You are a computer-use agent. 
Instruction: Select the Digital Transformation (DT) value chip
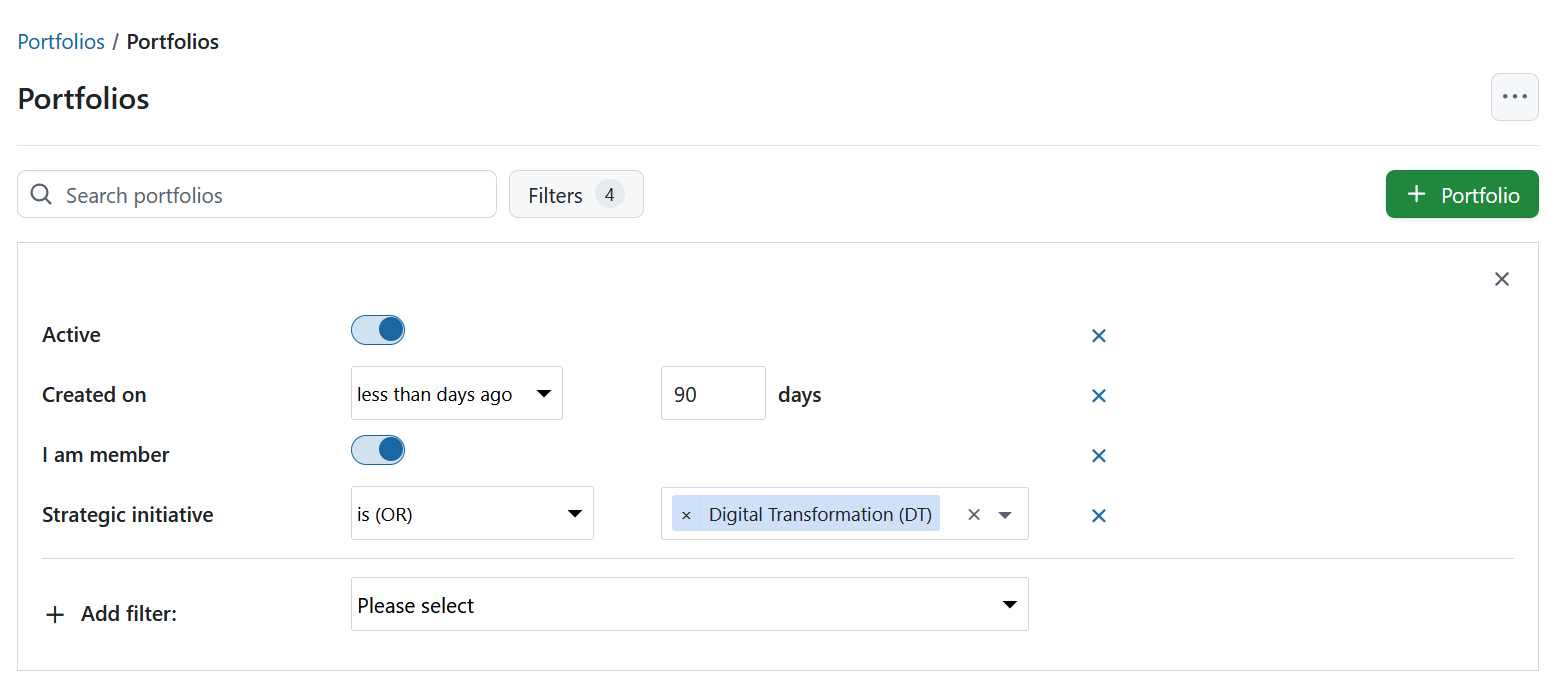point(820,514)
